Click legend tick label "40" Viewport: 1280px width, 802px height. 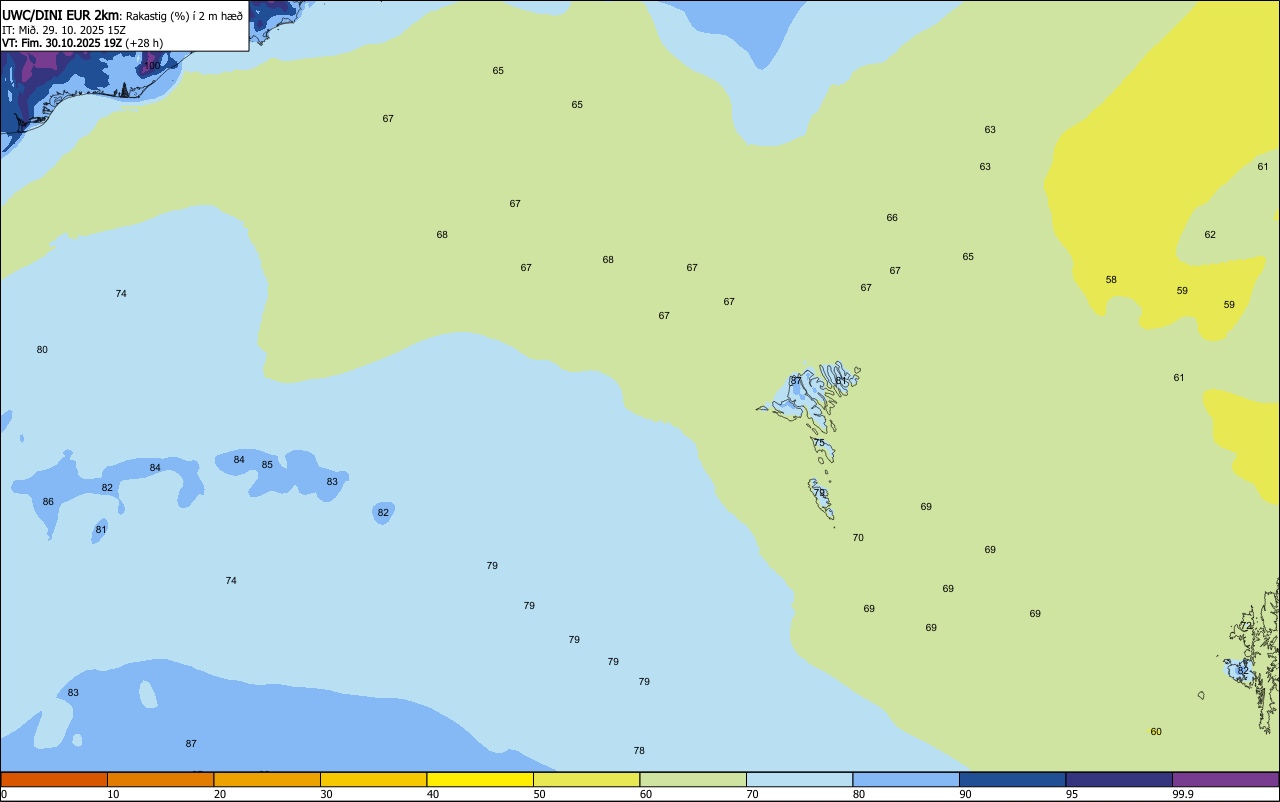pyautogui.click(x=433, y=794)
